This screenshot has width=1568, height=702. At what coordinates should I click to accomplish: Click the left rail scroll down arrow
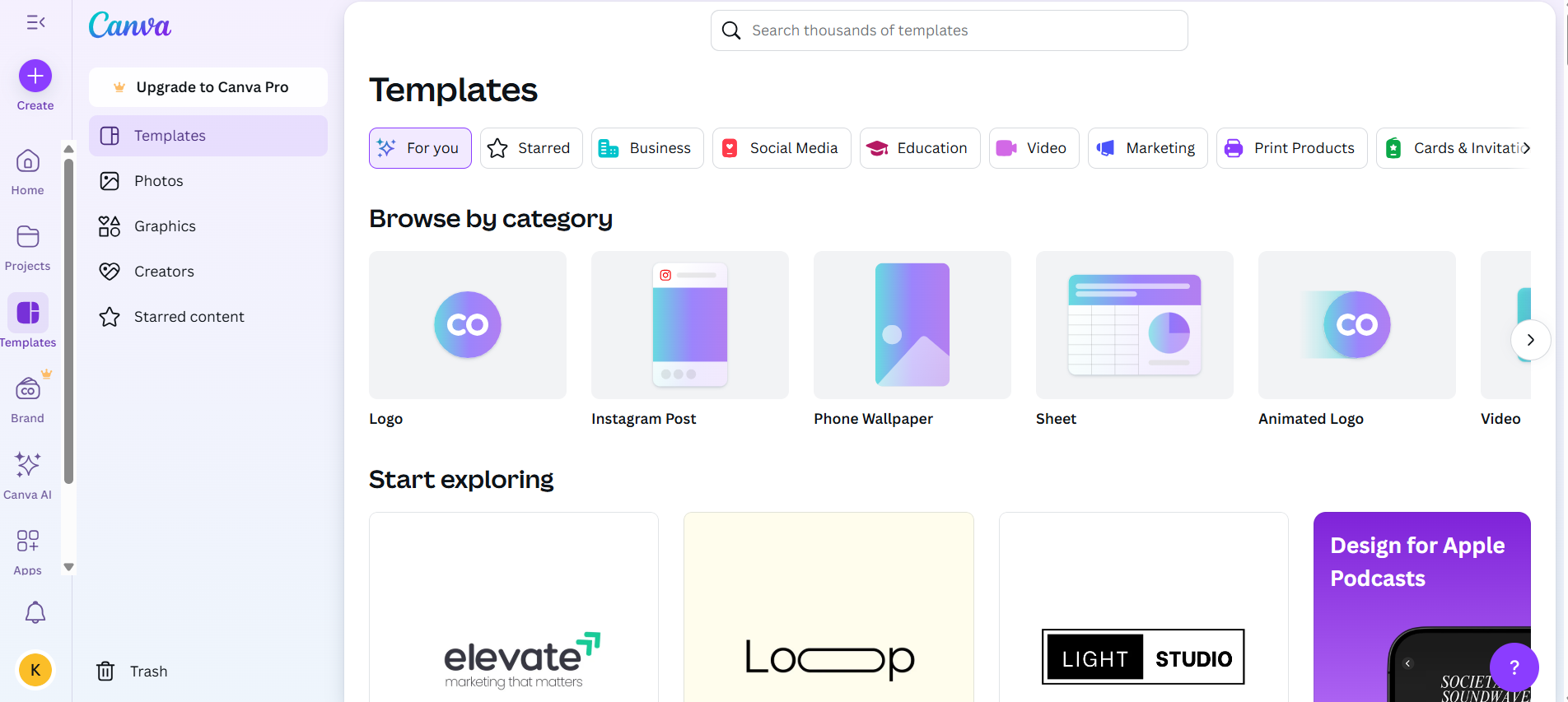click(x=69, y=567)
